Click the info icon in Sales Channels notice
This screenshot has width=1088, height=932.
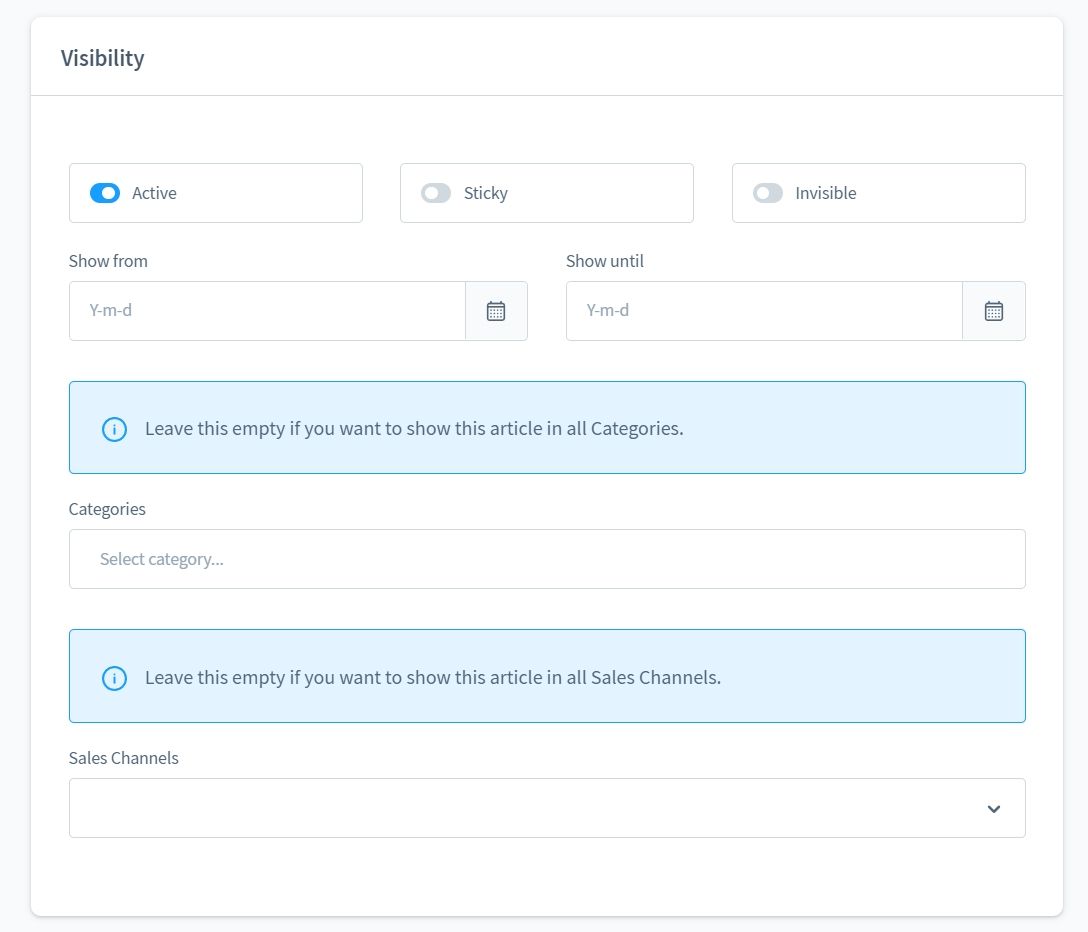click(115, 678)
